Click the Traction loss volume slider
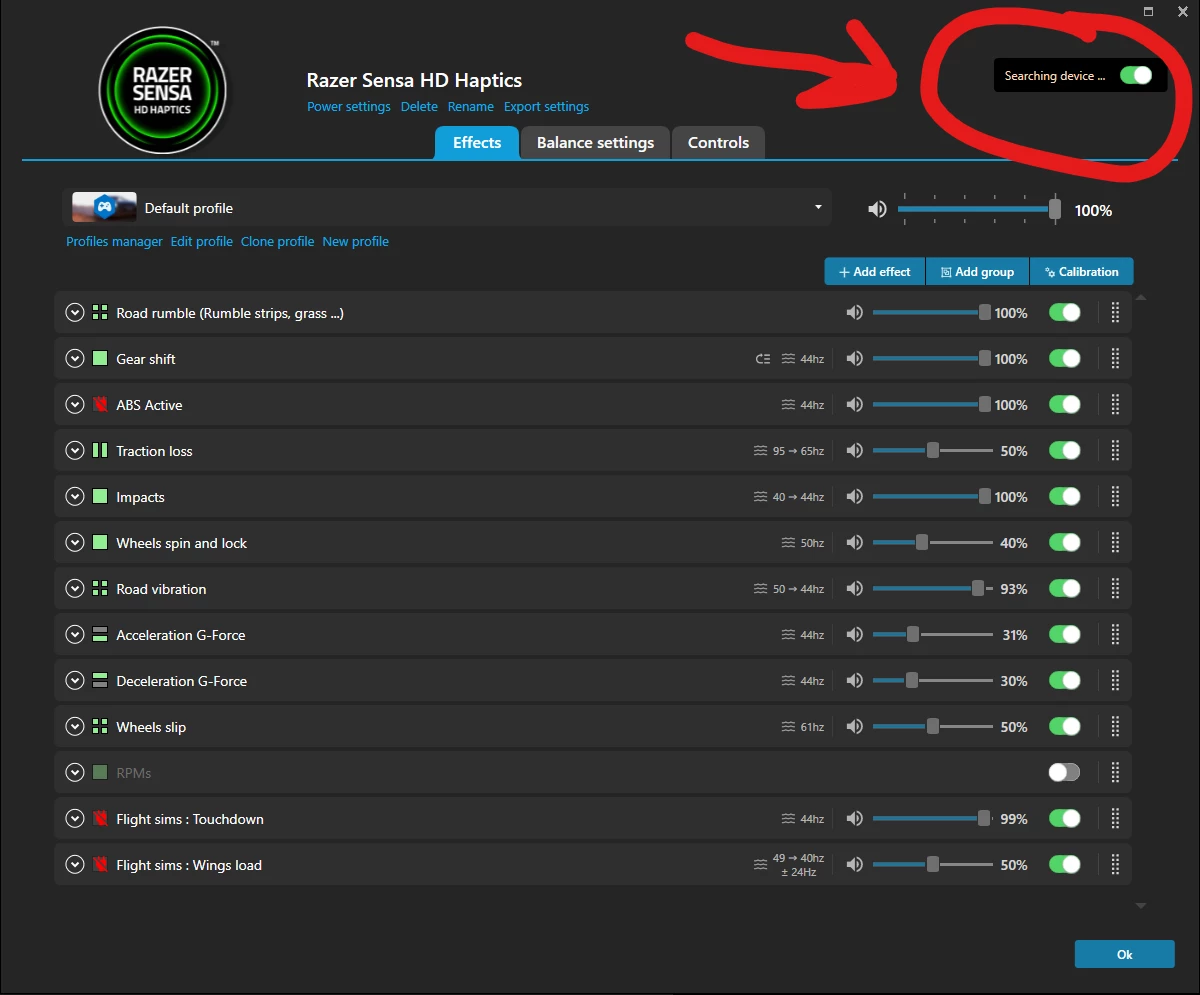The width and height of the screenshot is (1200, 995). [x=933, y=451]
